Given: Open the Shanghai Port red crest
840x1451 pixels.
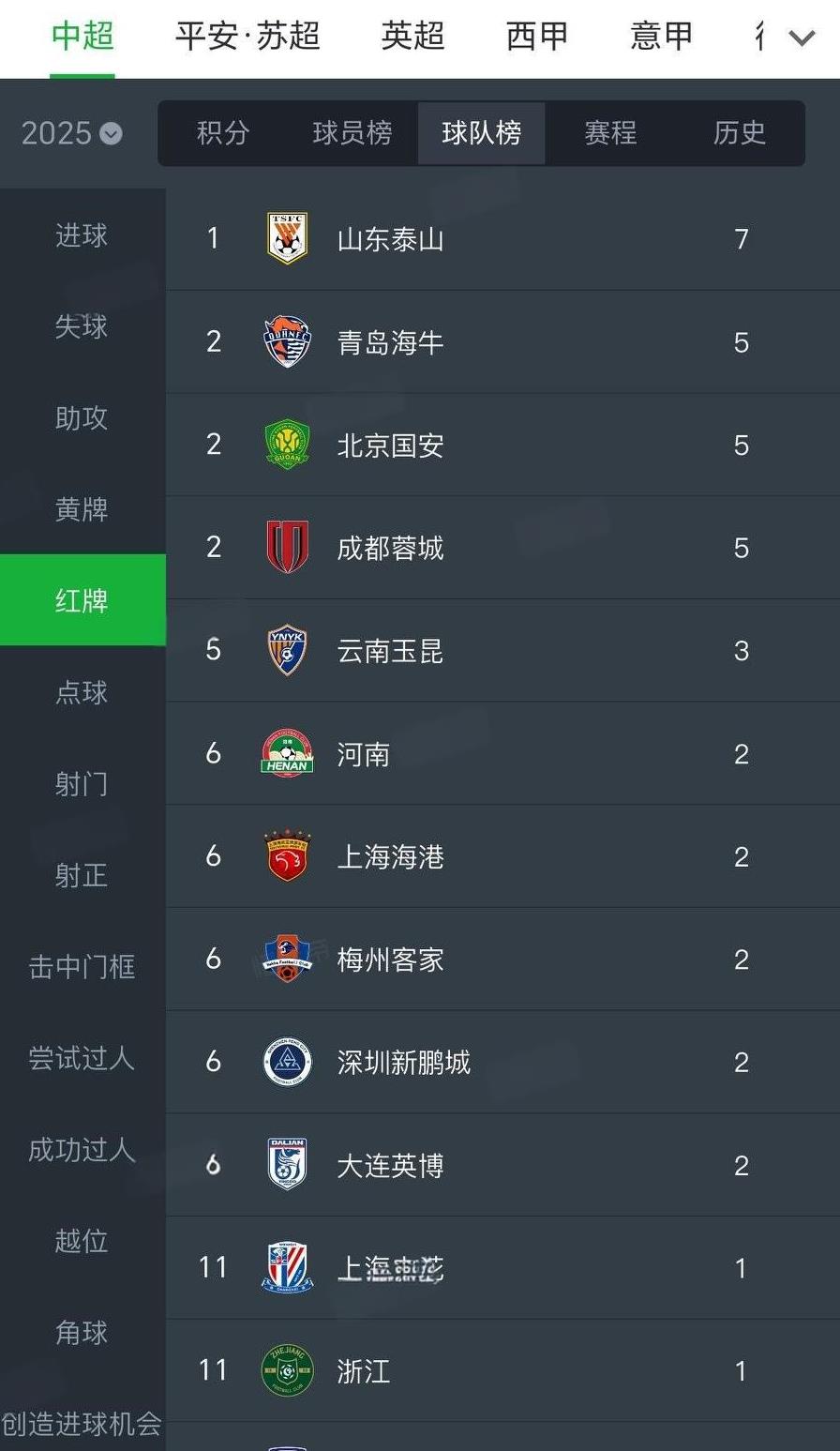Looking at the screenshot, I should point(287,856).
